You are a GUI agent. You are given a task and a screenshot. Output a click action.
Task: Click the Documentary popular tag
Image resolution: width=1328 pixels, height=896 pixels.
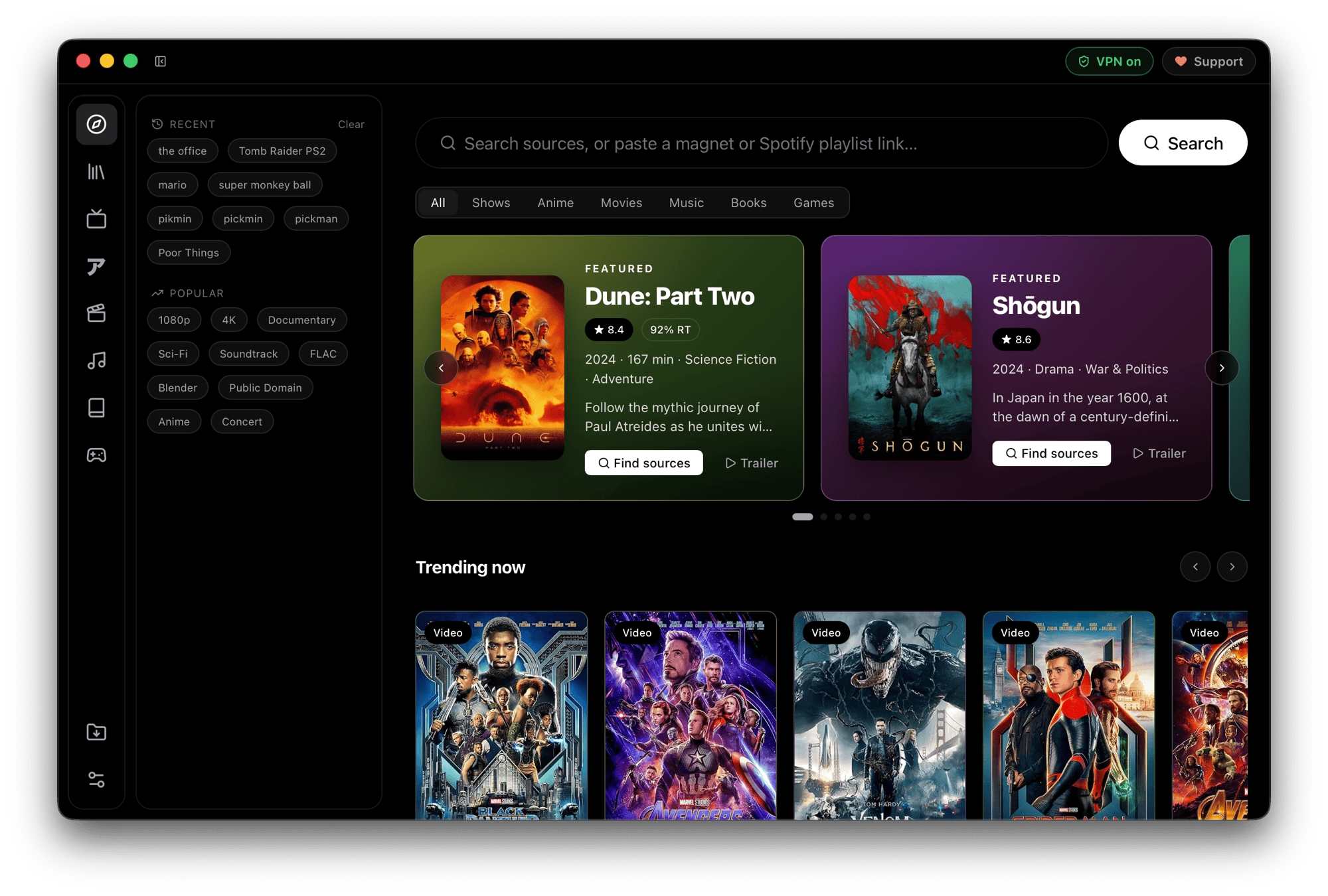click(301, 320)
